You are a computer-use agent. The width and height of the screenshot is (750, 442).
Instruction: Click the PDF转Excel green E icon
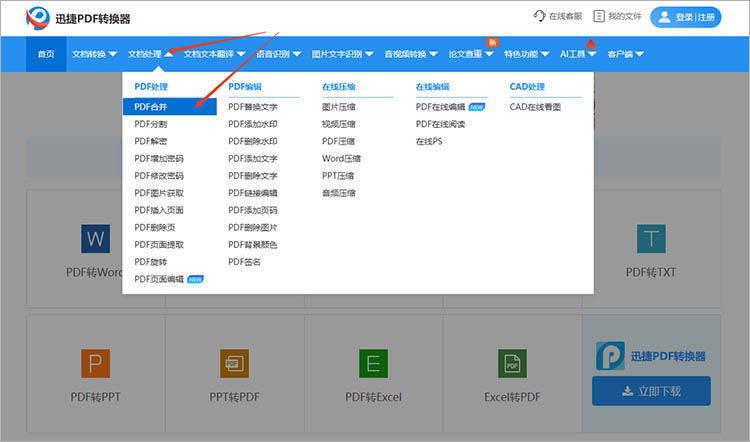[x=374, y=363]
